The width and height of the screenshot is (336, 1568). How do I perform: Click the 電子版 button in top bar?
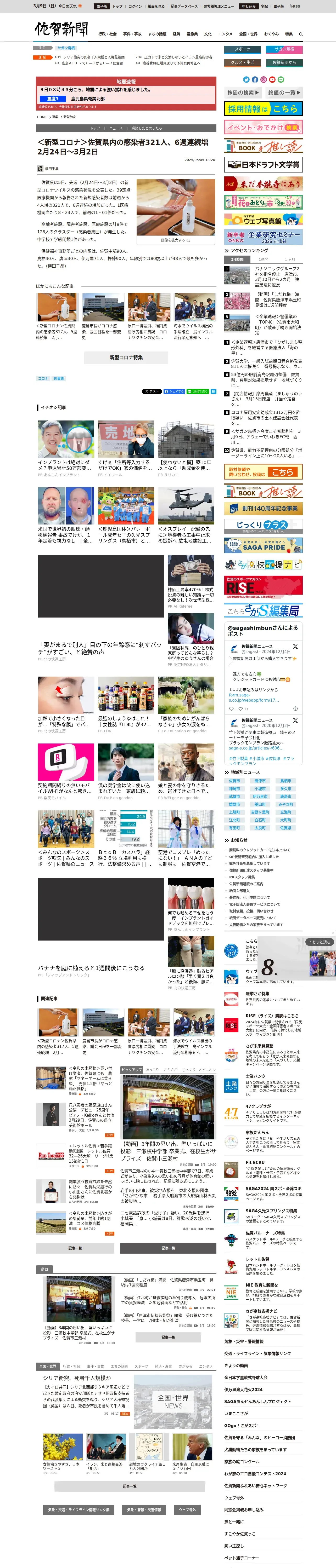pyautogui.click(x=102, y=6)
